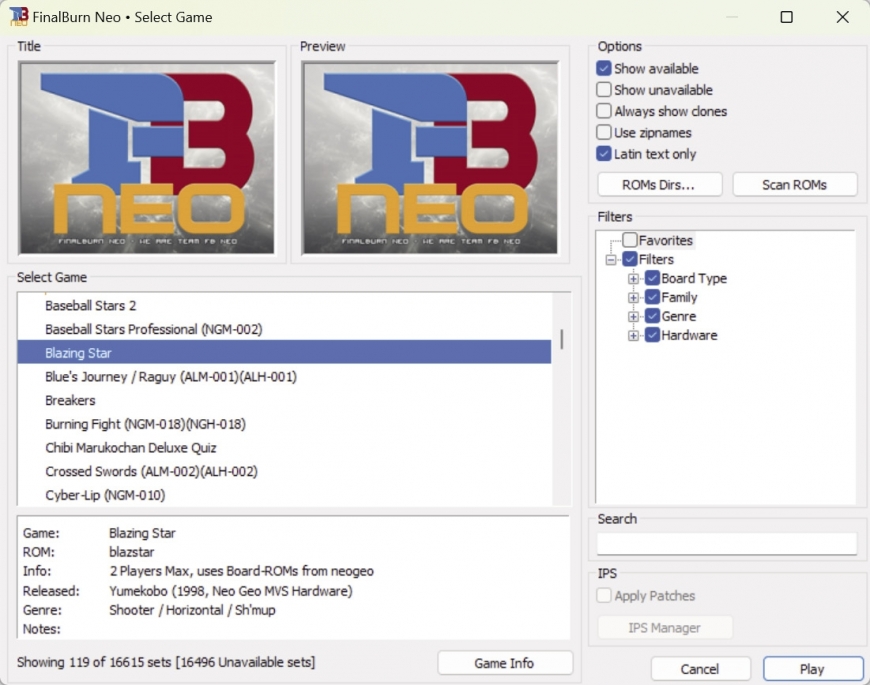This screenshot has height=685, width=870.
Task: Uncheck the Board Type filter checkbox
Action: coord(652,278)
